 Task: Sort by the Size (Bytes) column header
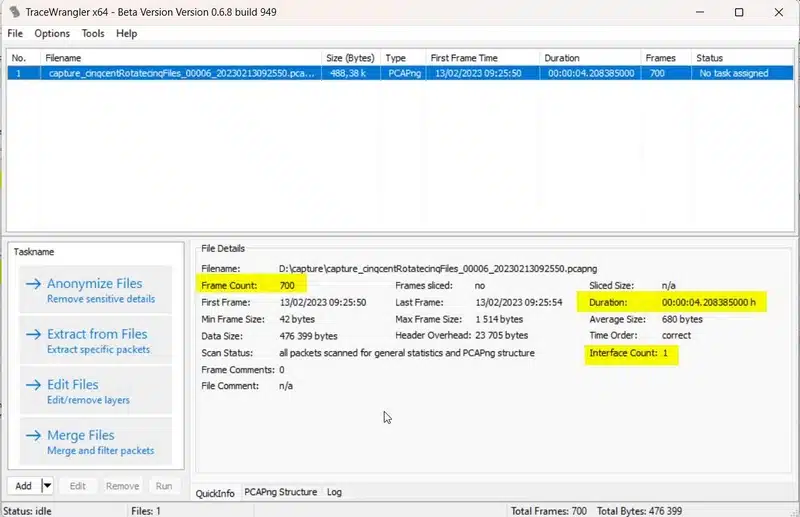pos(351,58)
